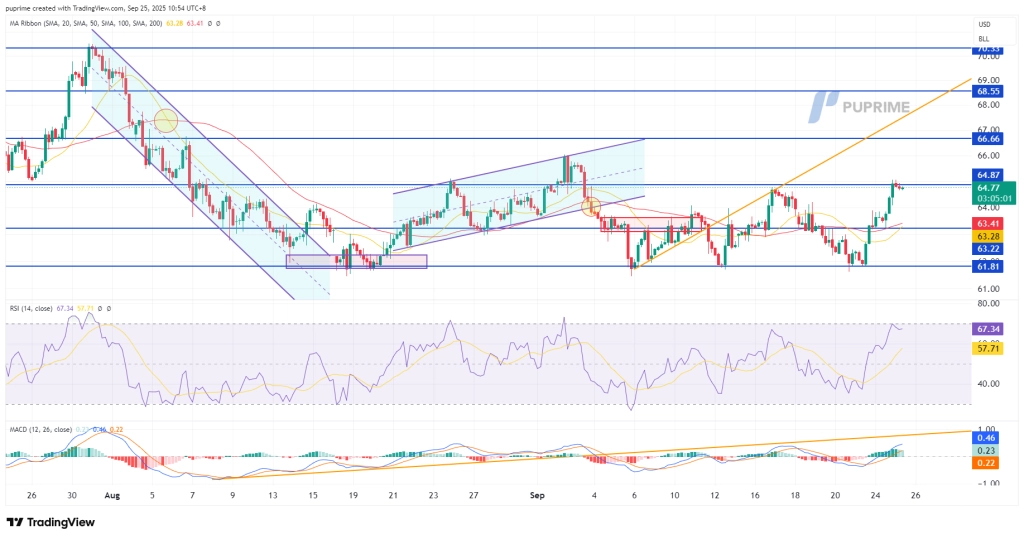The width and height of the screenshot is (1024, 539).
Task: Click the blue 0.46 MACD value label
Action: click(987, 438)
